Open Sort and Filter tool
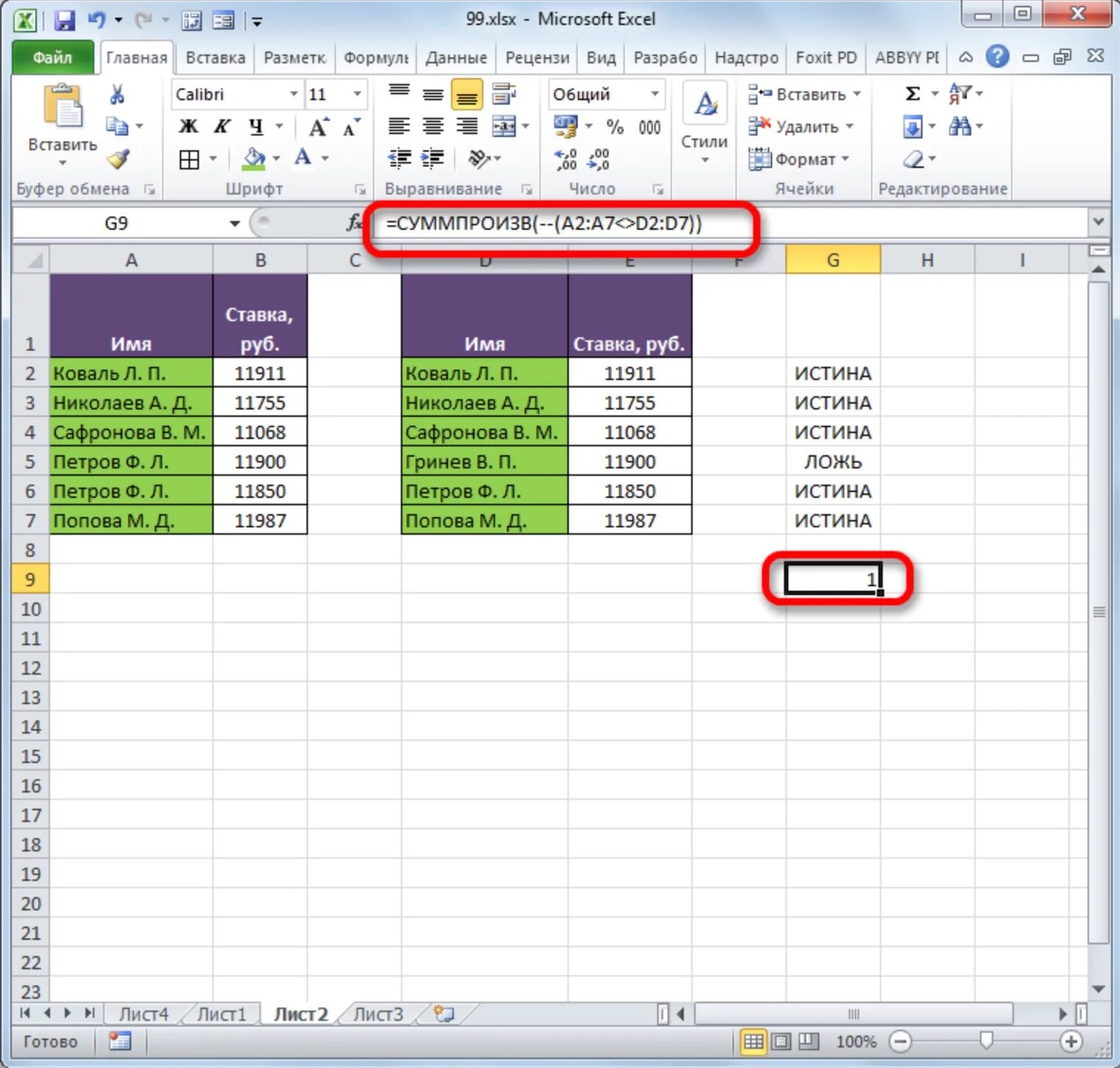1120x1068 pixels. 959,94
